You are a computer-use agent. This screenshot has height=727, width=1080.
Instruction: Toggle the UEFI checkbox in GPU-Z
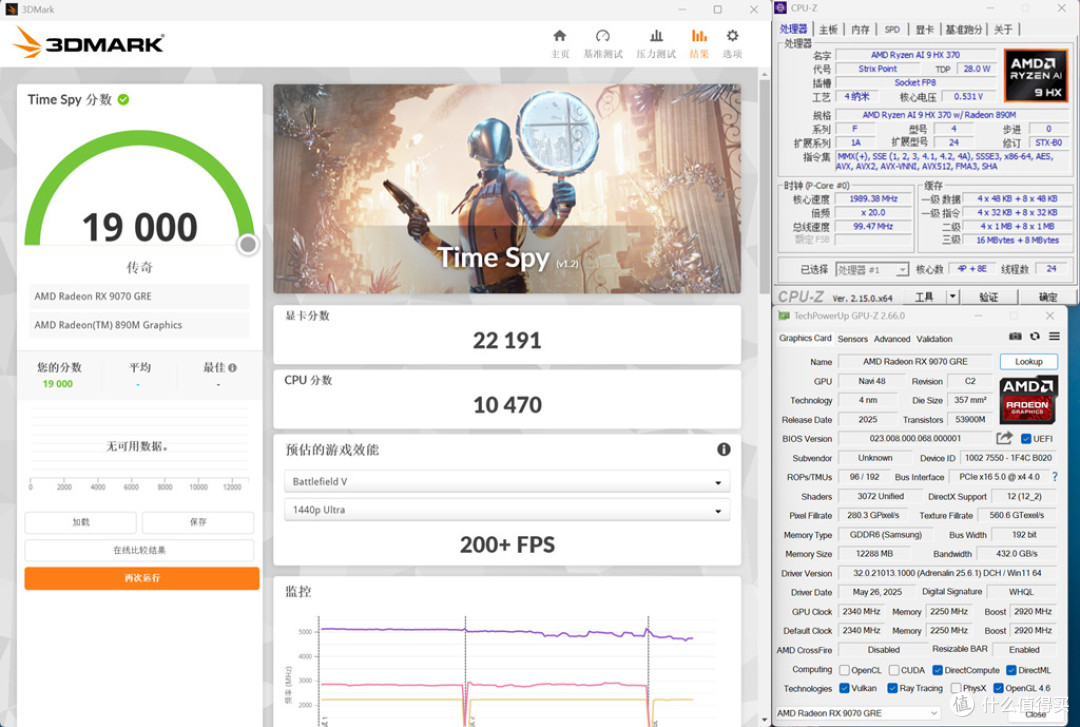pyautogui.click(x=1026, y=439)
